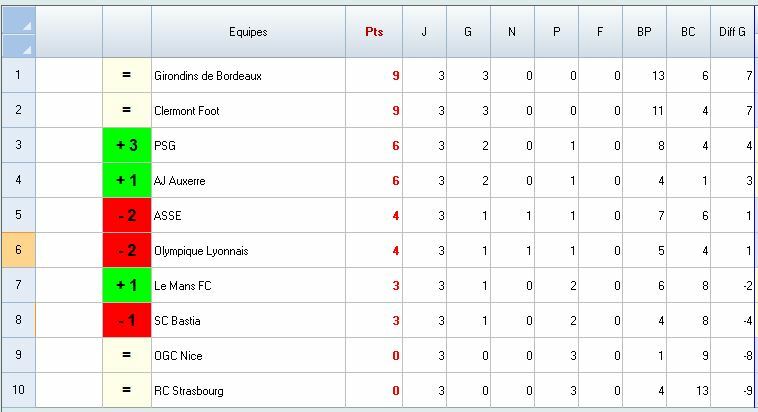758x412 pixels.
Task: Click the BC column header
Action: [688, 32]
